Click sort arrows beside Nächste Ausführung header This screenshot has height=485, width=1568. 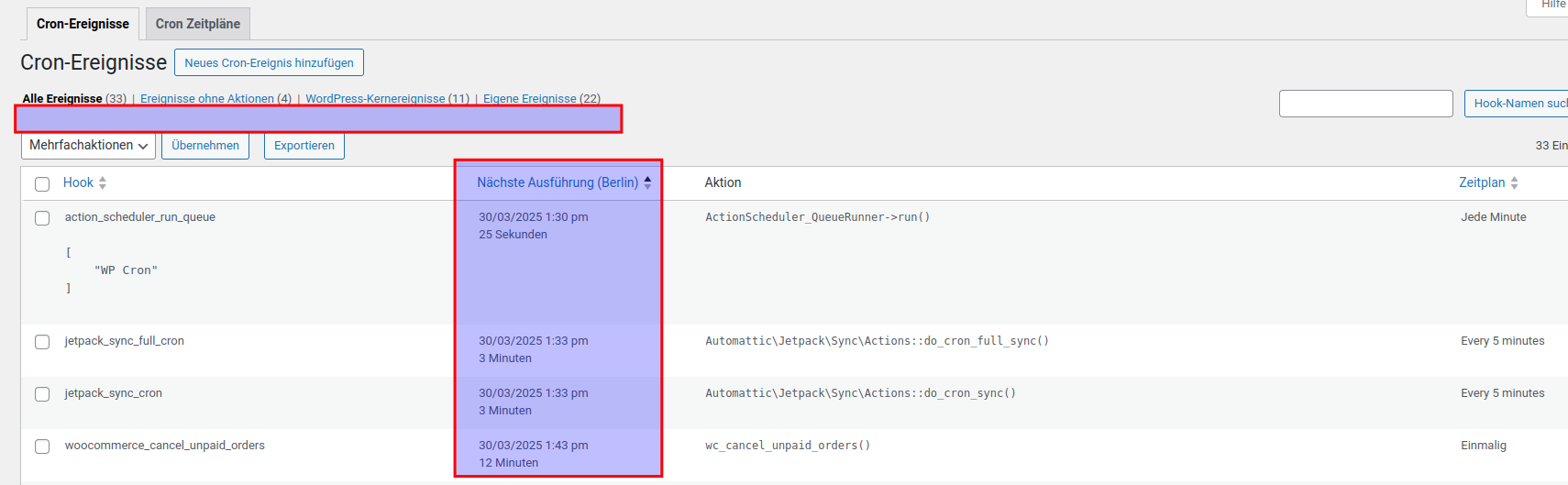pyautogui.click(x=647, y=182)
